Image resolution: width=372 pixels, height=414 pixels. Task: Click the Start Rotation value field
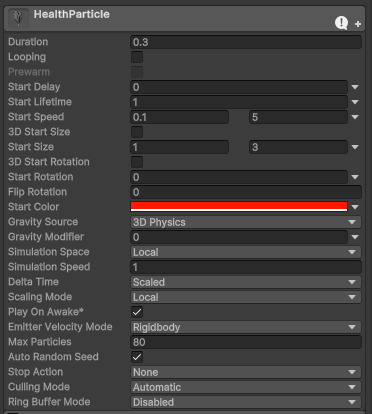(x=239, y=177)
